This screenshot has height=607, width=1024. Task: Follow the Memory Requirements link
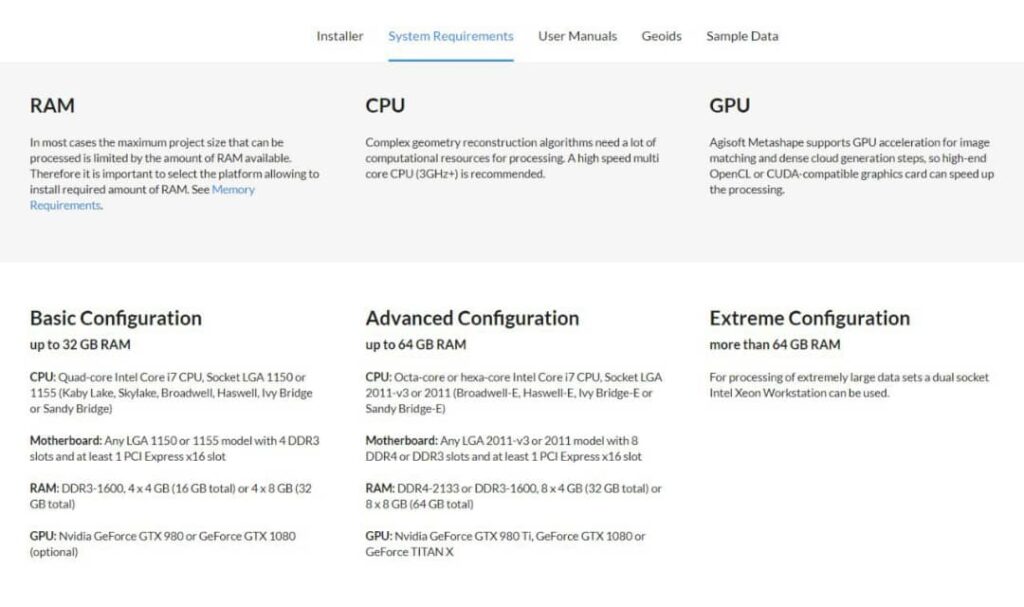233,190
